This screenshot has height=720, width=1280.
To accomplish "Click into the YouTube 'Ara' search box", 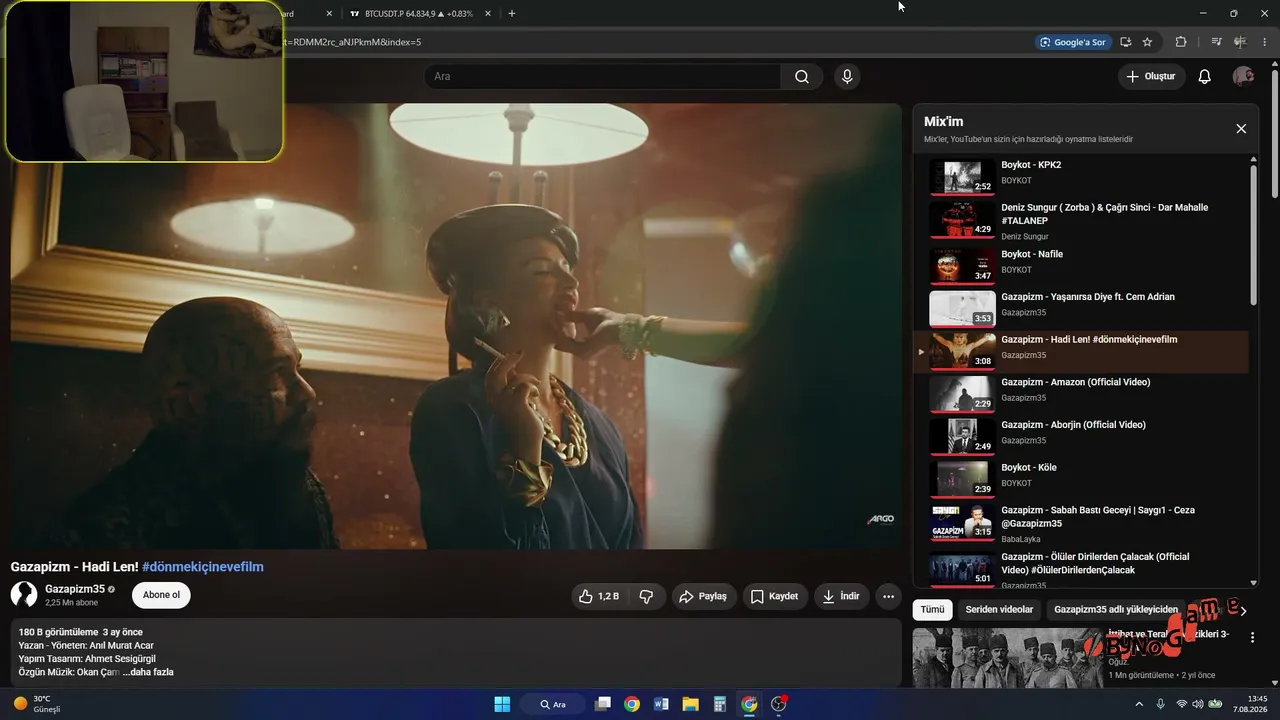I will [x=602, y=77].
